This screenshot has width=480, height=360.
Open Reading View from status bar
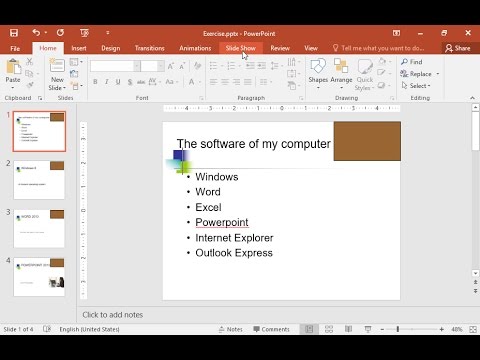pos(348,329)
